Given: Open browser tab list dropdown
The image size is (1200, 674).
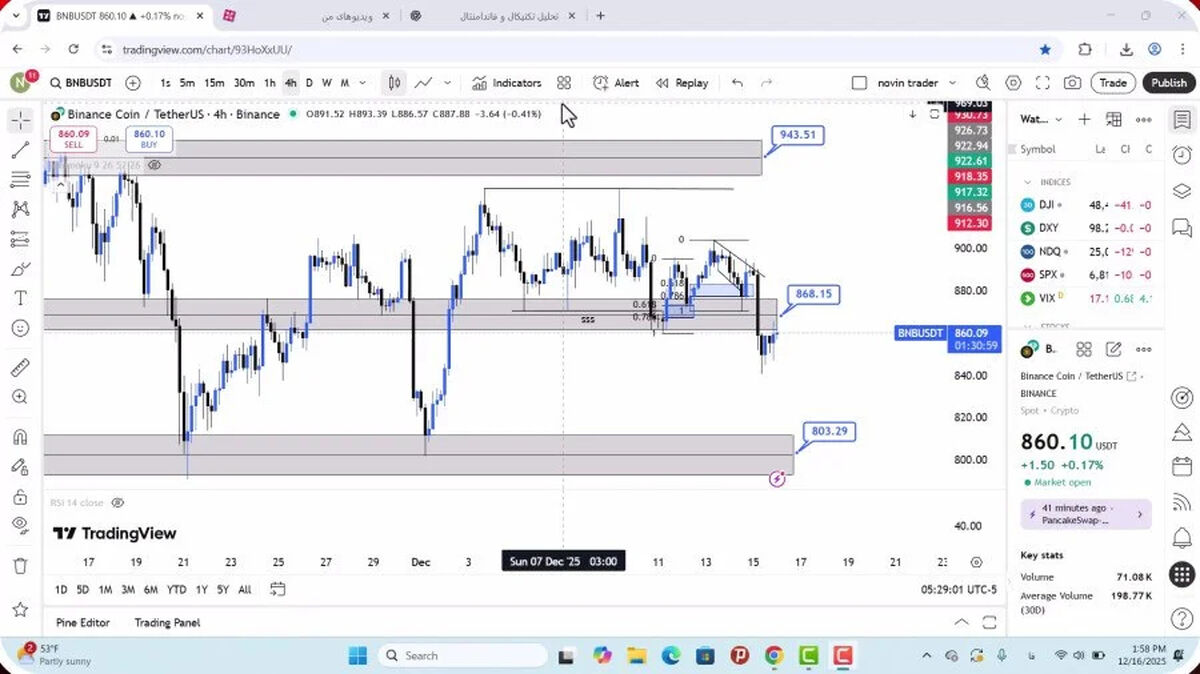Looking at the screenshot, I should pos(15,16).
